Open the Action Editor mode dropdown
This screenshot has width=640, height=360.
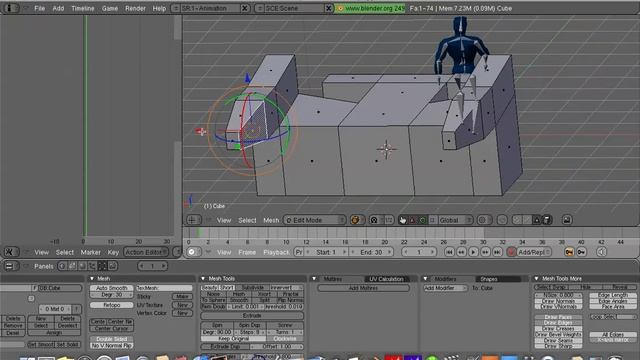point(146,252)
